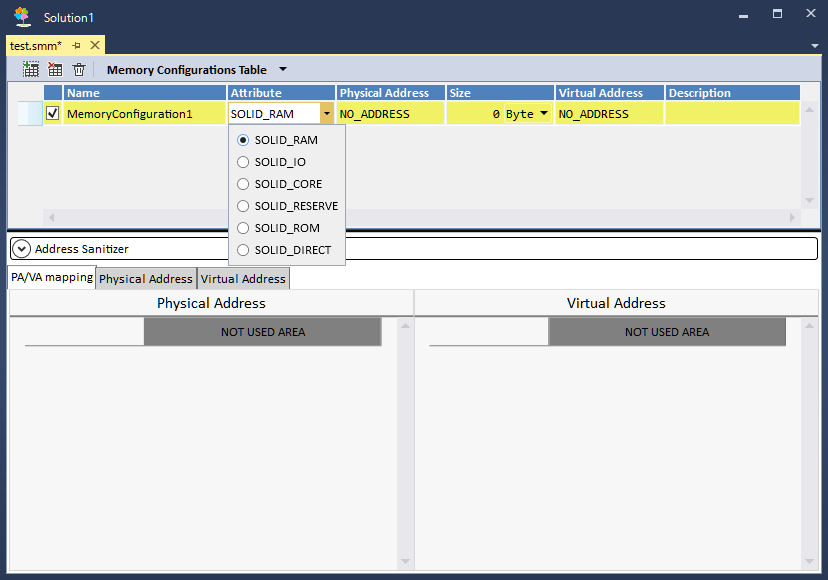828x580 pixels.
Task: Click the Solution1 application logo icon
Action: [22, 17]
